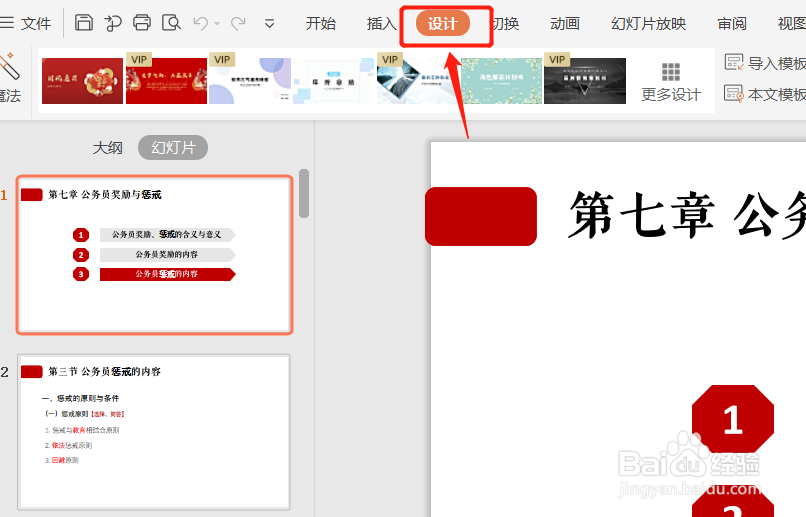Click the Undo arrow icon
The image size is (806, 517).
pos(200,23)
